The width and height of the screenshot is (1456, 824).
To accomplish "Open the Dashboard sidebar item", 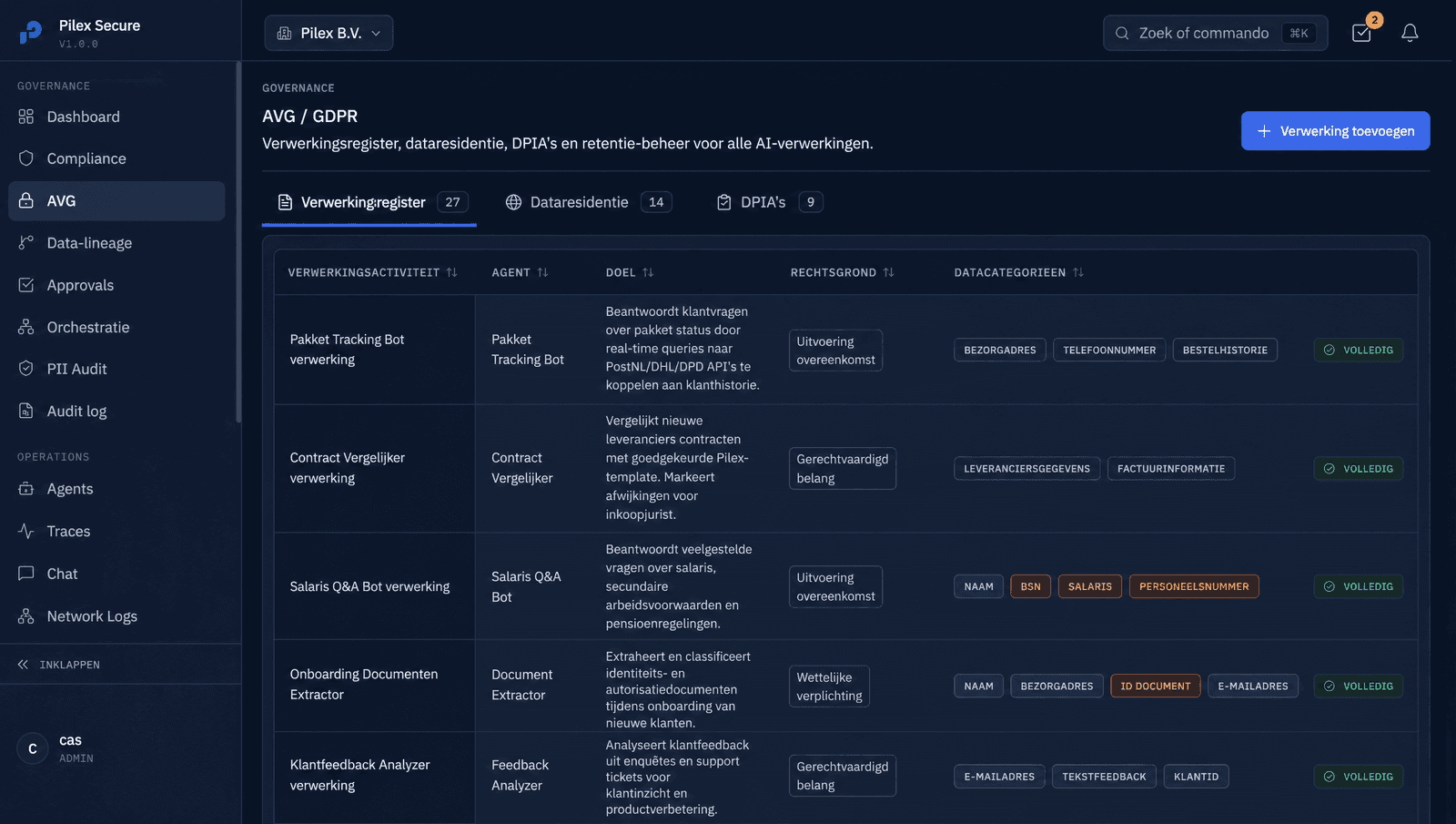I will (116, 117).
